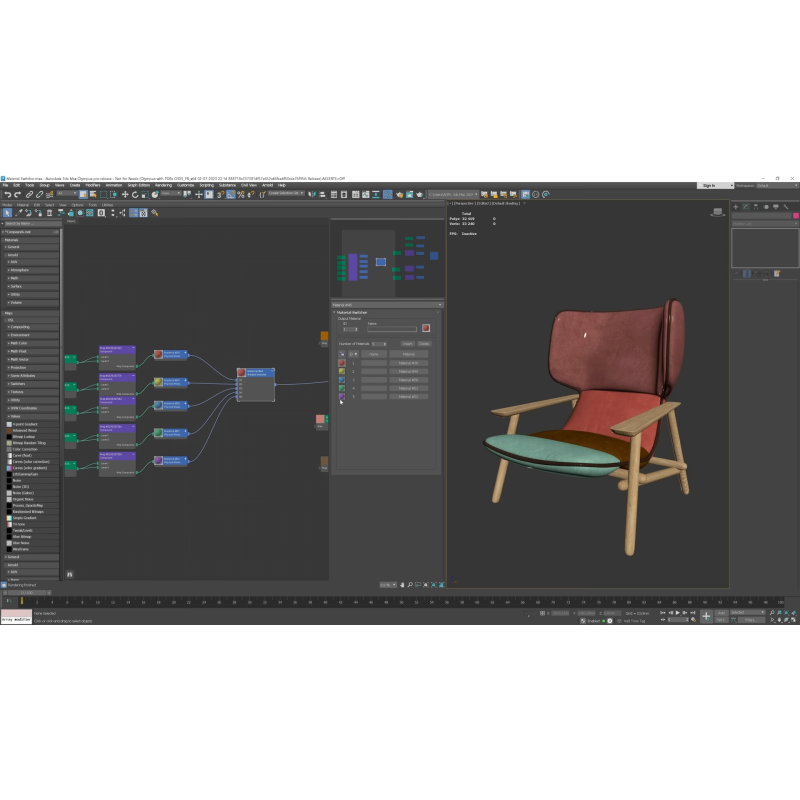
Task: Select the Rotate transform tool
Action: (134, 195)
